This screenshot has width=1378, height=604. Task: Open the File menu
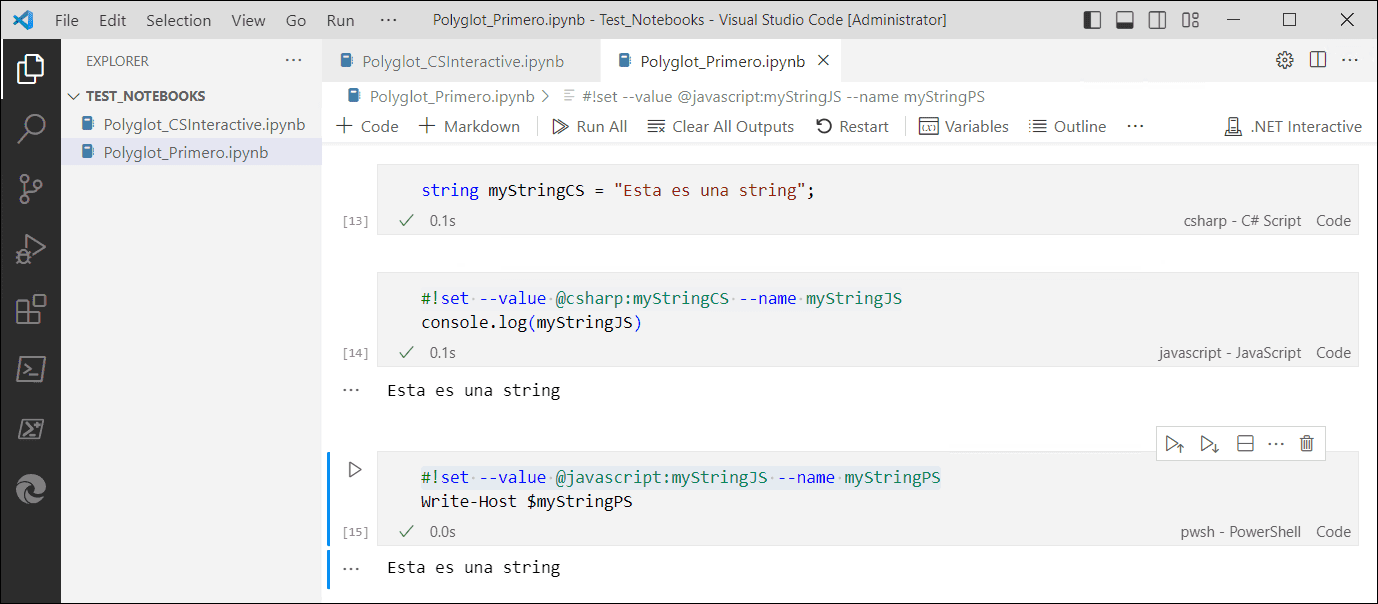coord(67,20)
